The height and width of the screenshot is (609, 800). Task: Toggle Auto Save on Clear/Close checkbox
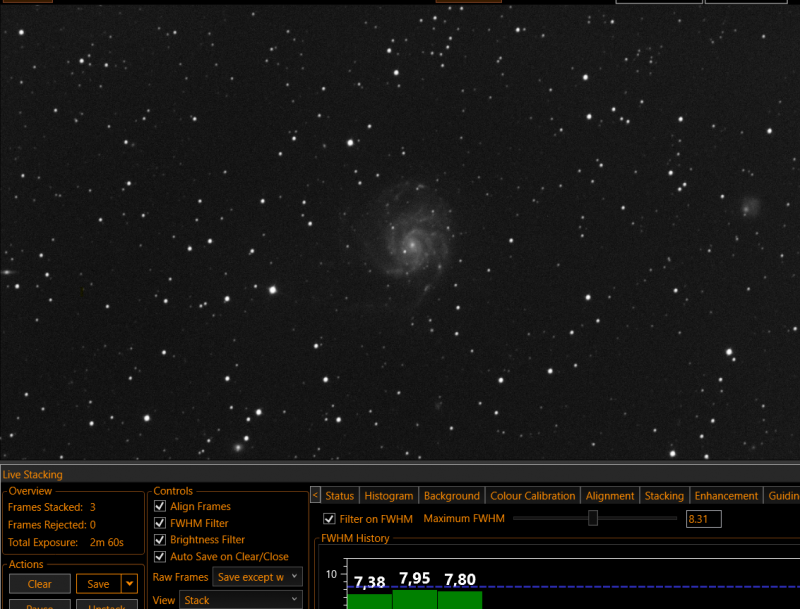click(x=160, y=556)
